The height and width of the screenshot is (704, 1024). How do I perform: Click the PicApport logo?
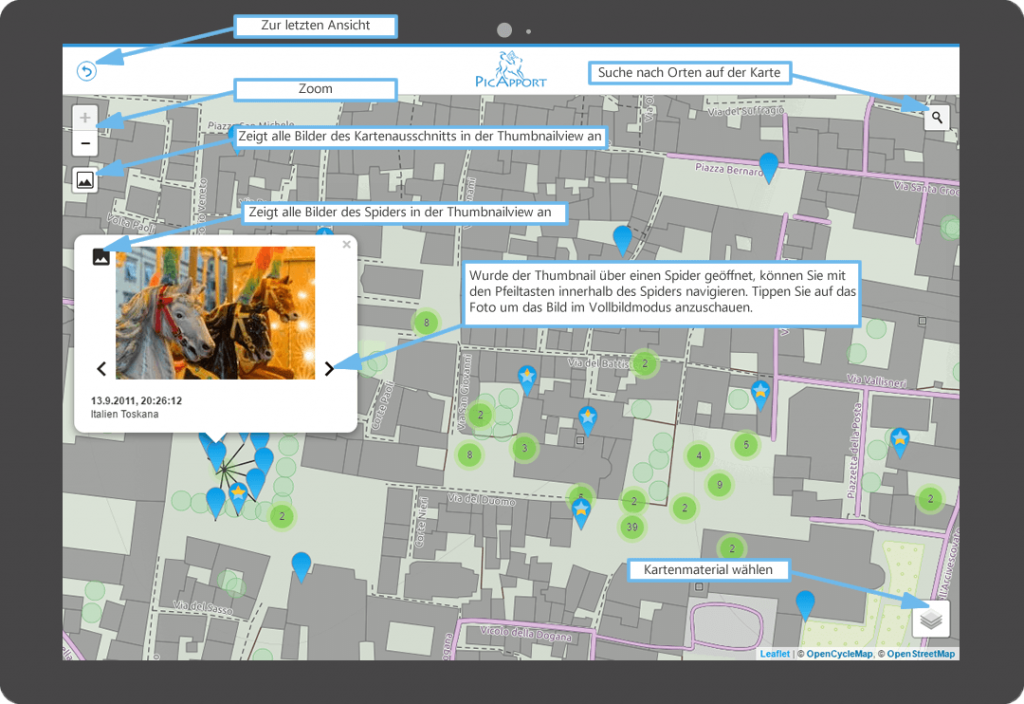pyautogui.click(x=511, y=70)
